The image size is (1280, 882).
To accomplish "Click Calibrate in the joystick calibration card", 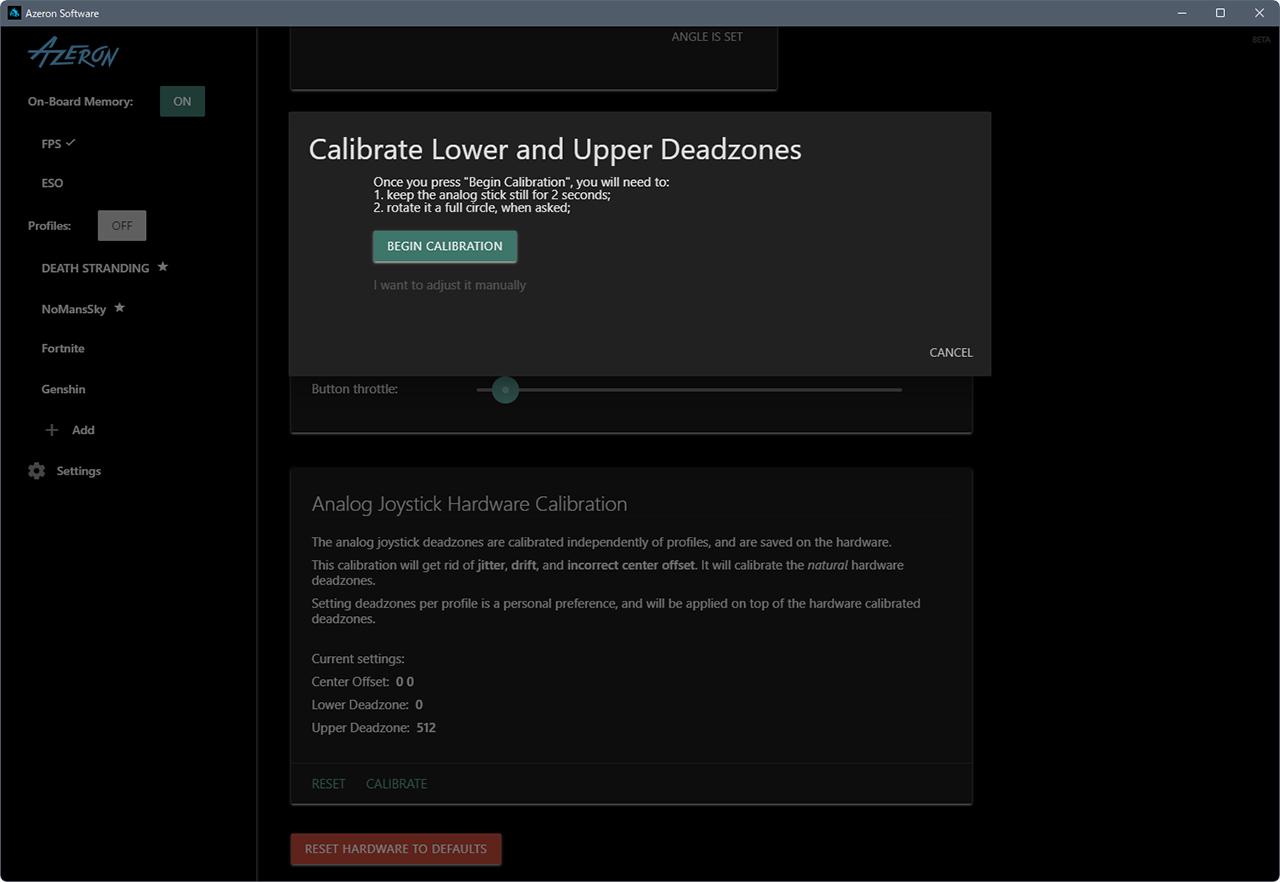I will coord(396,784).
